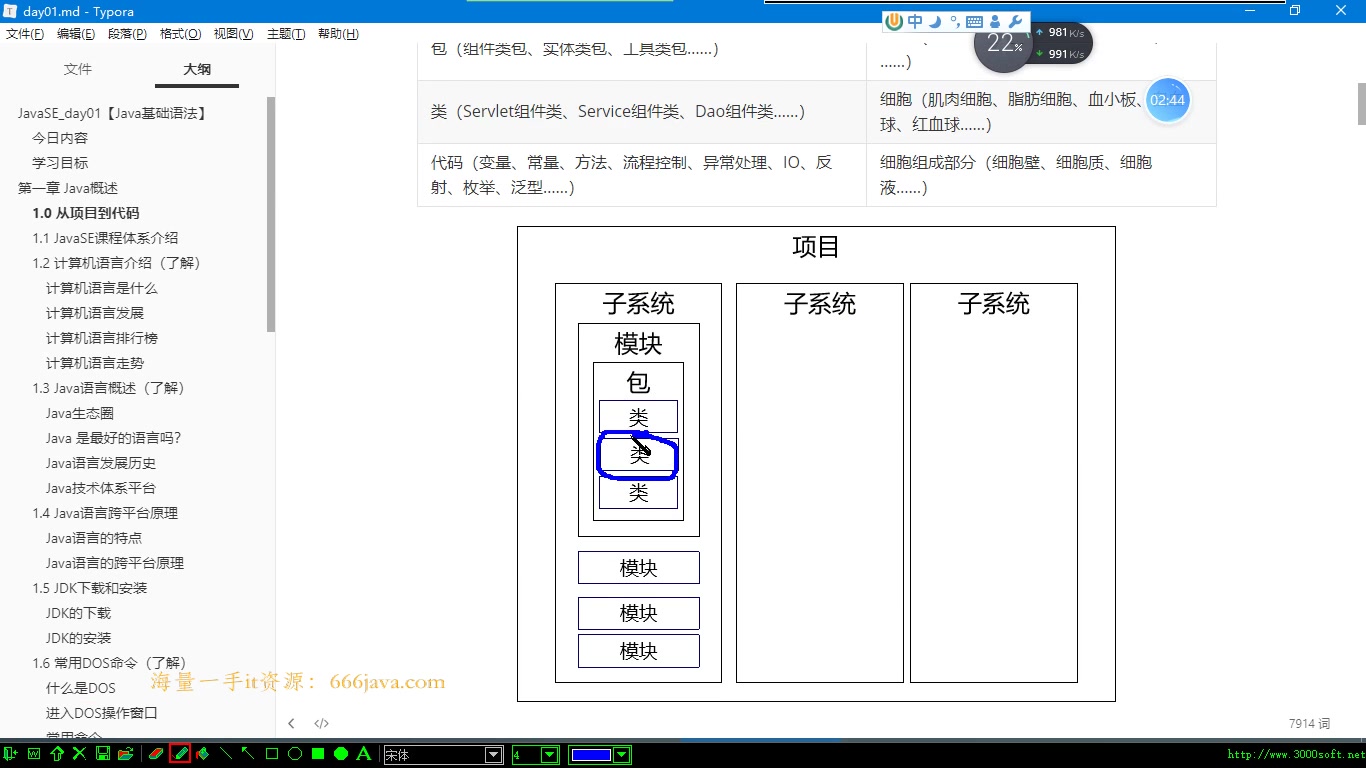
Task: Click the exit annotation icon in drawing toolbar
Action: click(x=10, y=754)
